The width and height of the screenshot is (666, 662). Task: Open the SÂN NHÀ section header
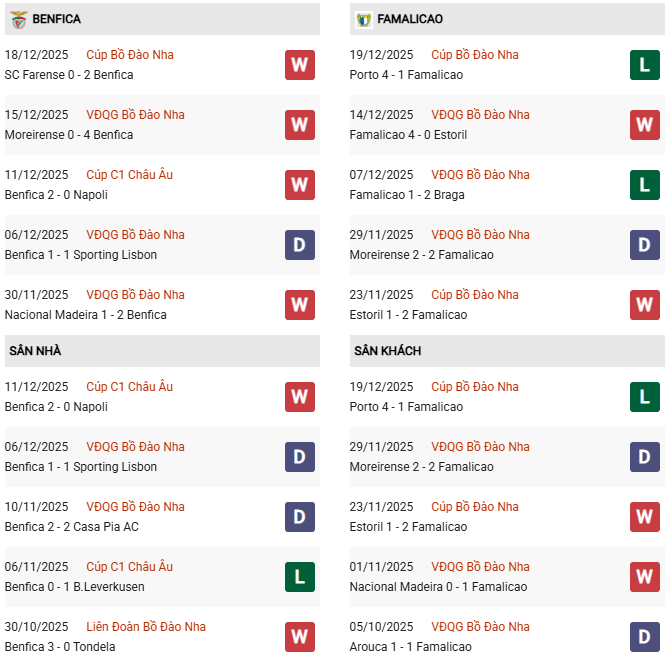tap(36, 351)
